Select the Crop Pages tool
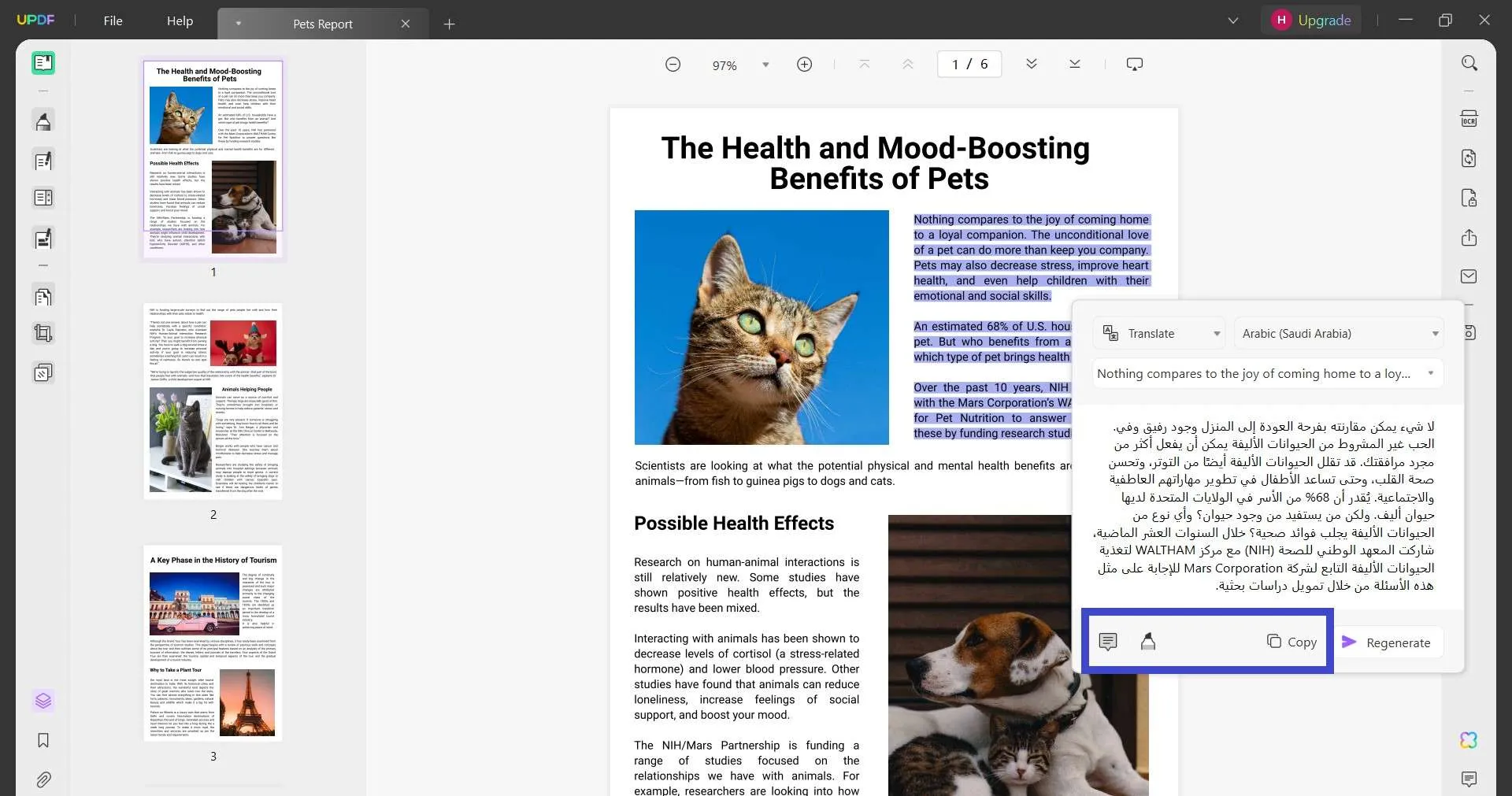Viewport: 1512px width, 796px height. [43, 334]
